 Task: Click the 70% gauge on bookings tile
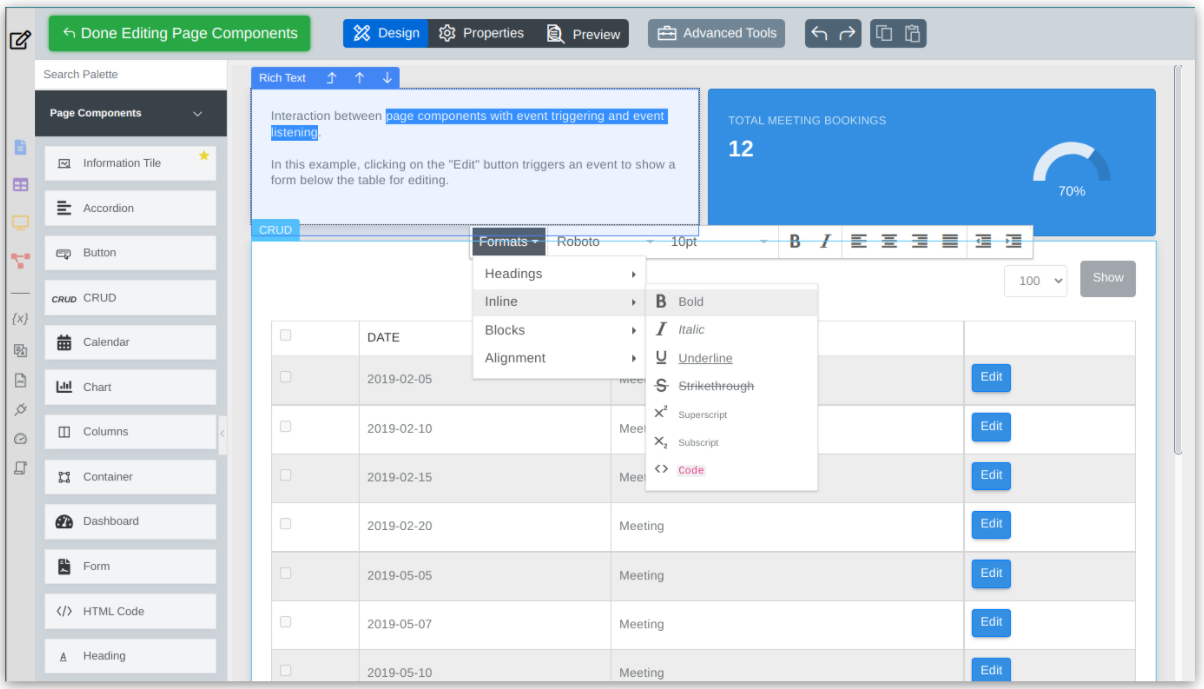pyautogui.click(x=1071, y=170)
